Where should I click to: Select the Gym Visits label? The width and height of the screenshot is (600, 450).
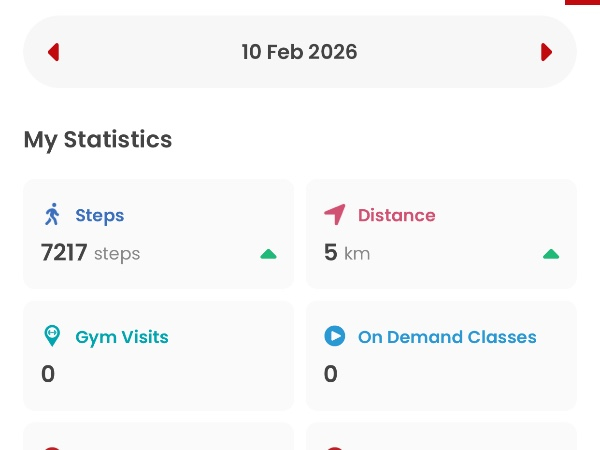click(121, 337)
